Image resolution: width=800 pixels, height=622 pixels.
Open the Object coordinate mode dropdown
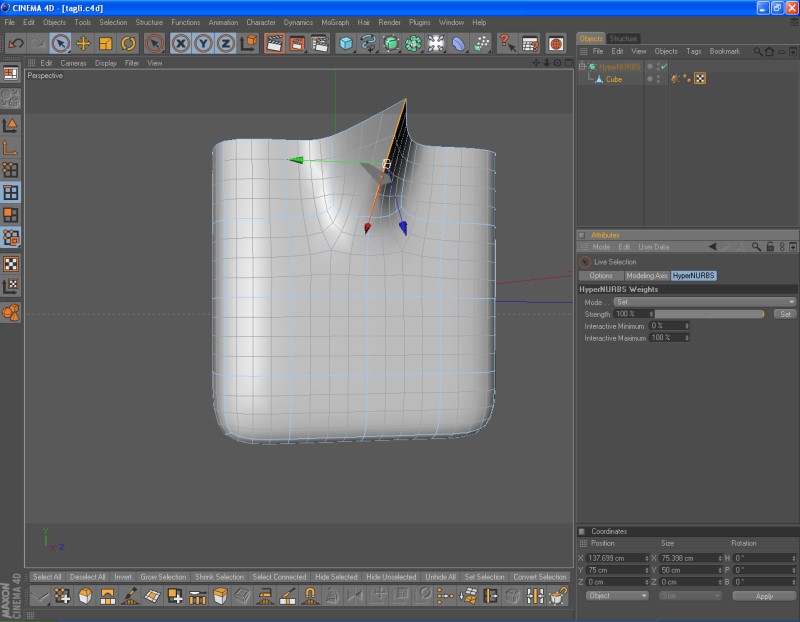click(617, 596)
